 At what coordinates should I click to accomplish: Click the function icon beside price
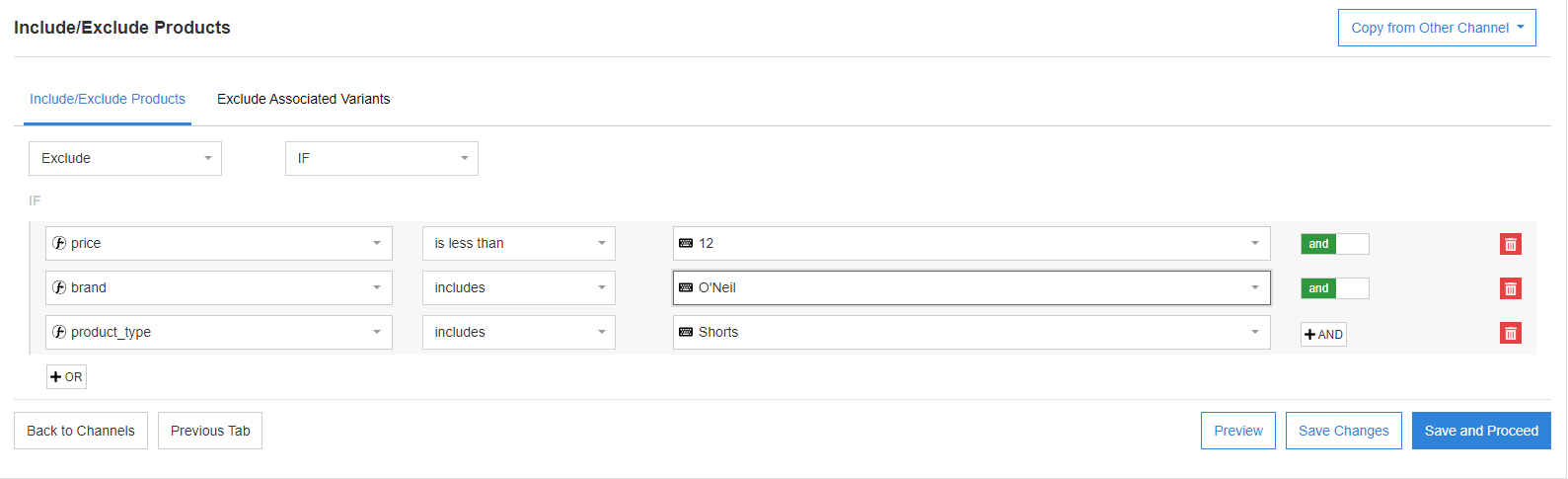pyautogui.click(x=59, y=243)
